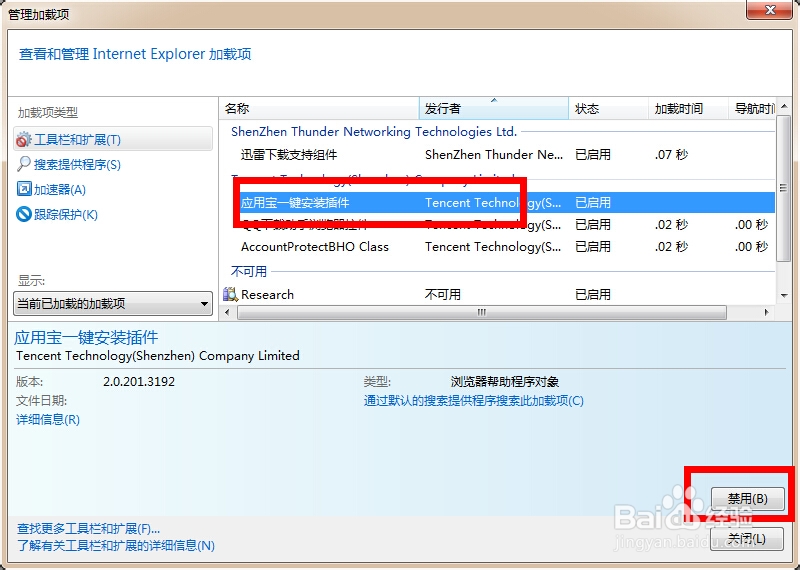Image resolution: width=800 pixels, height=570 pixels.
Task: Click the 禁用(B) button
Action: tap(747, 498)
